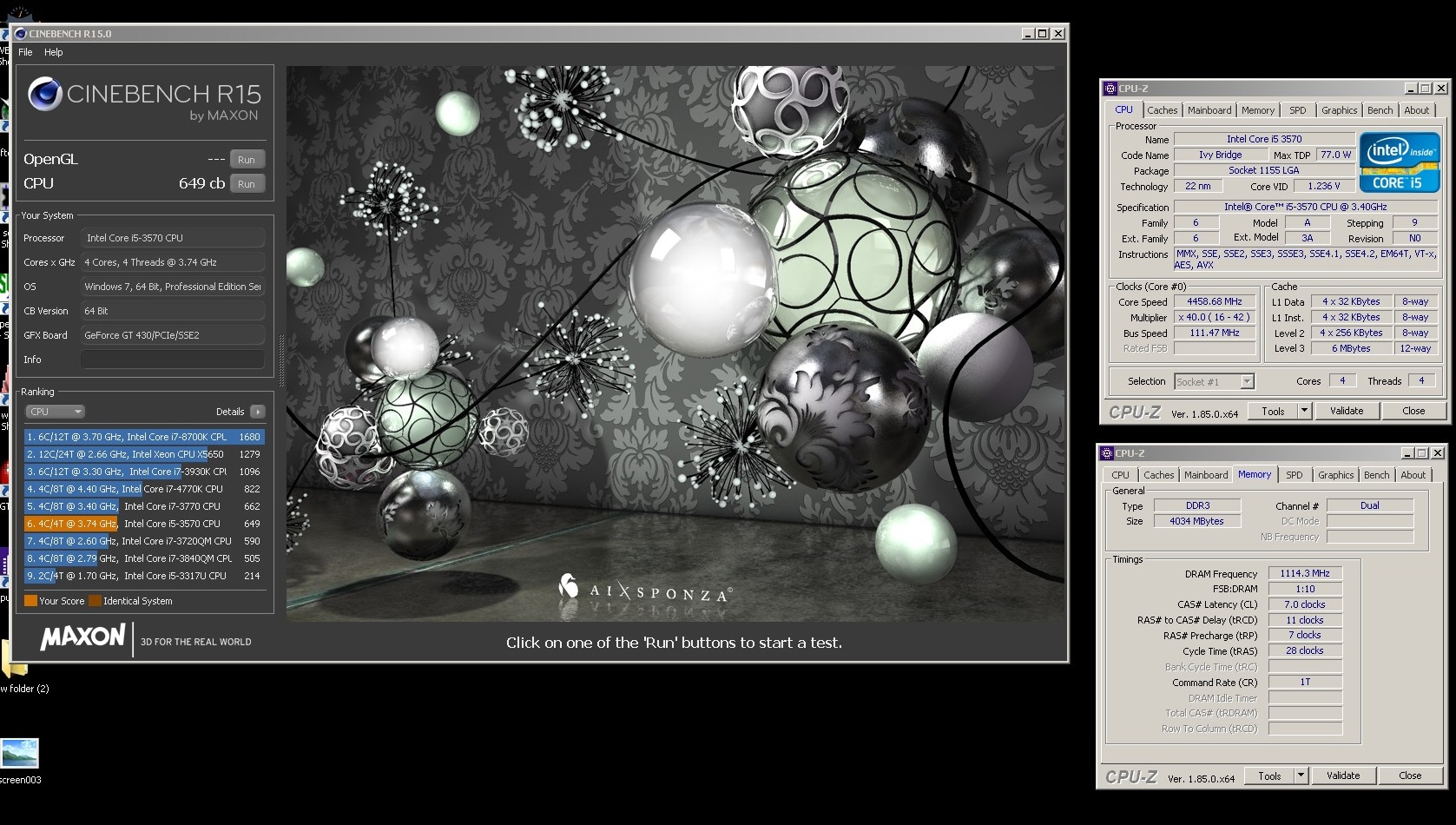This screenshot has height=825, width=1456.
Task: Click the upper CPU-Z title bar icon
Action: [1110, 89]
